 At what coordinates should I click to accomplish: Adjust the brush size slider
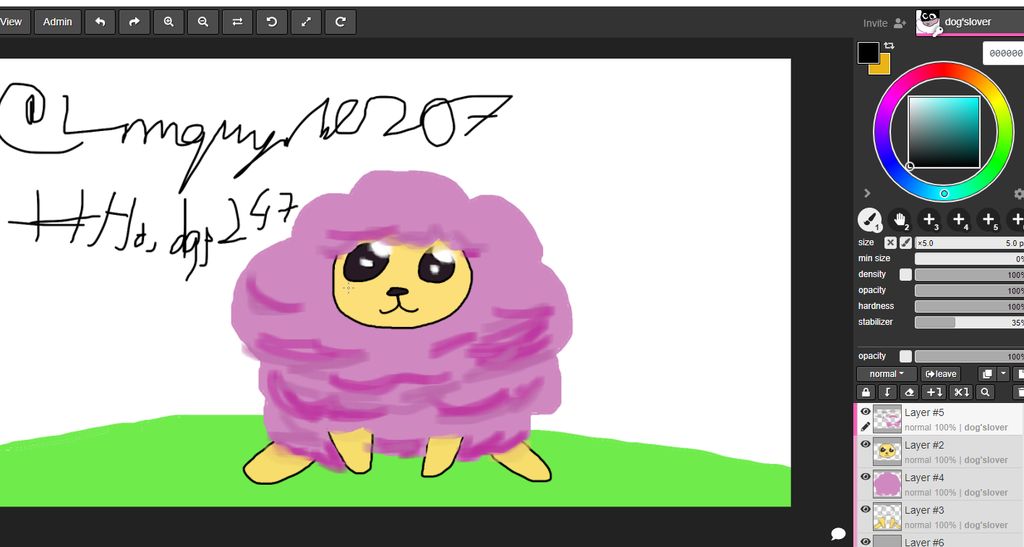click(x=969, y=243)
